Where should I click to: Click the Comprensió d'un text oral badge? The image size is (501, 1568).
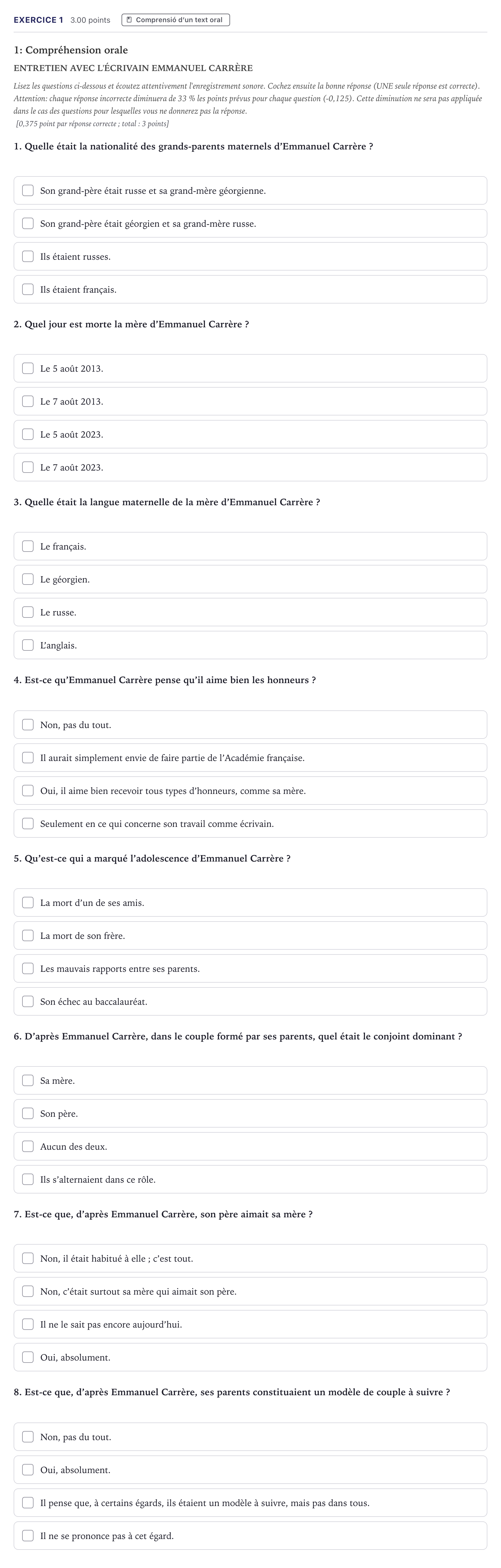(x=176, y=20)
